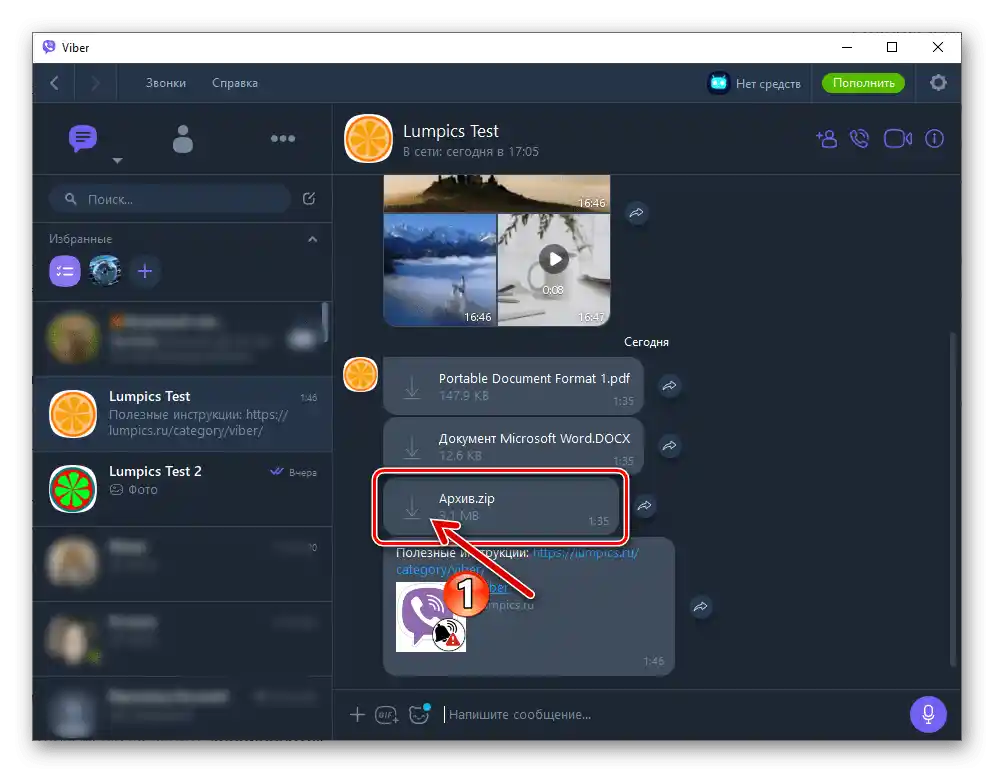
Task: Click the green Пополнить button
Action: point(862,83)
